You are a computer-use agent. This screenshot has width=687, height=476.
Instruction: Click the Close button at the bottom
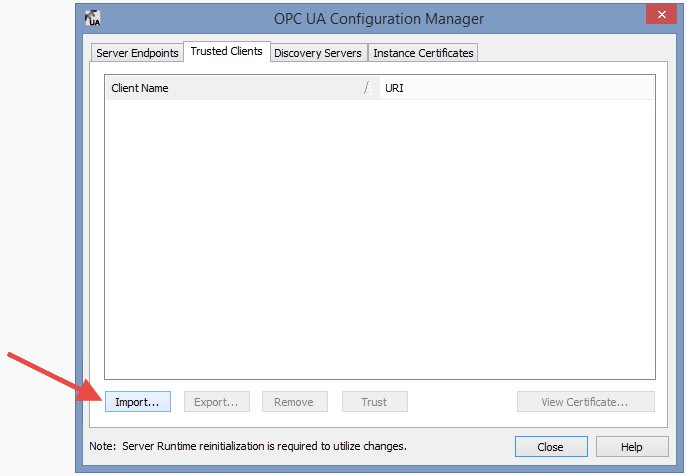(x=551, y=447)
